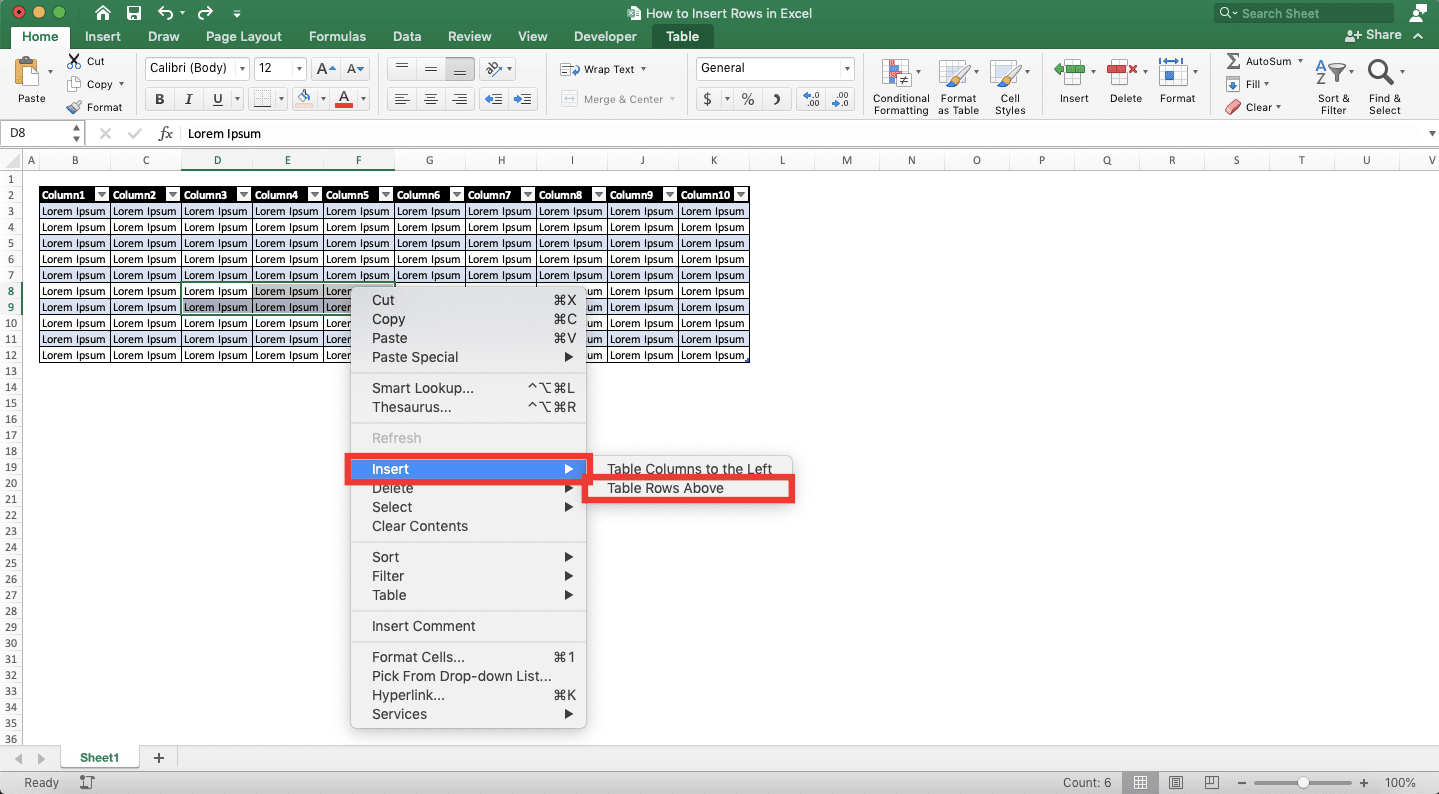Click the Find & Select icon
The width and height of the screenshot is (1439, 794).
[x=1384, y=74]
